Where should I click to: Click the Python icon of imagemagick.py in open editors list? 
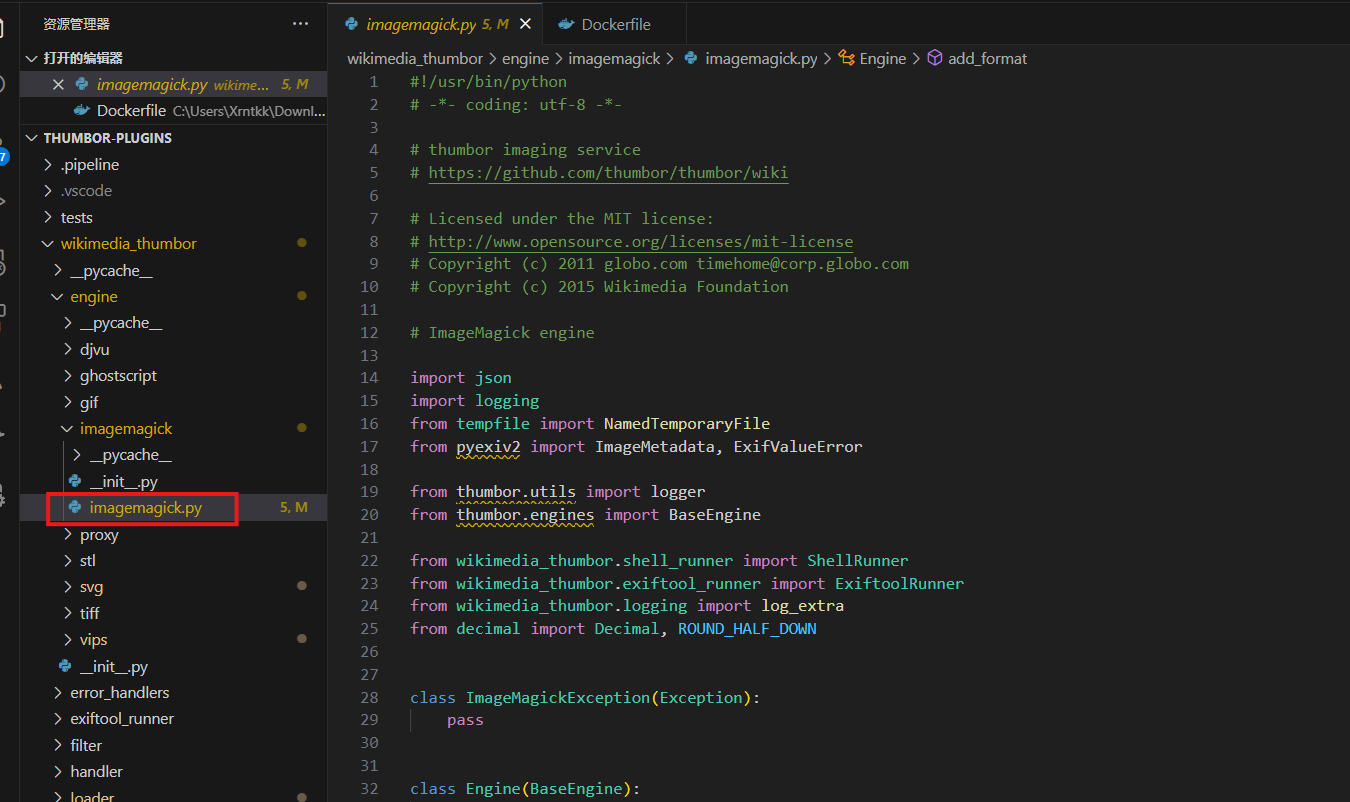[x=82, y=85]
